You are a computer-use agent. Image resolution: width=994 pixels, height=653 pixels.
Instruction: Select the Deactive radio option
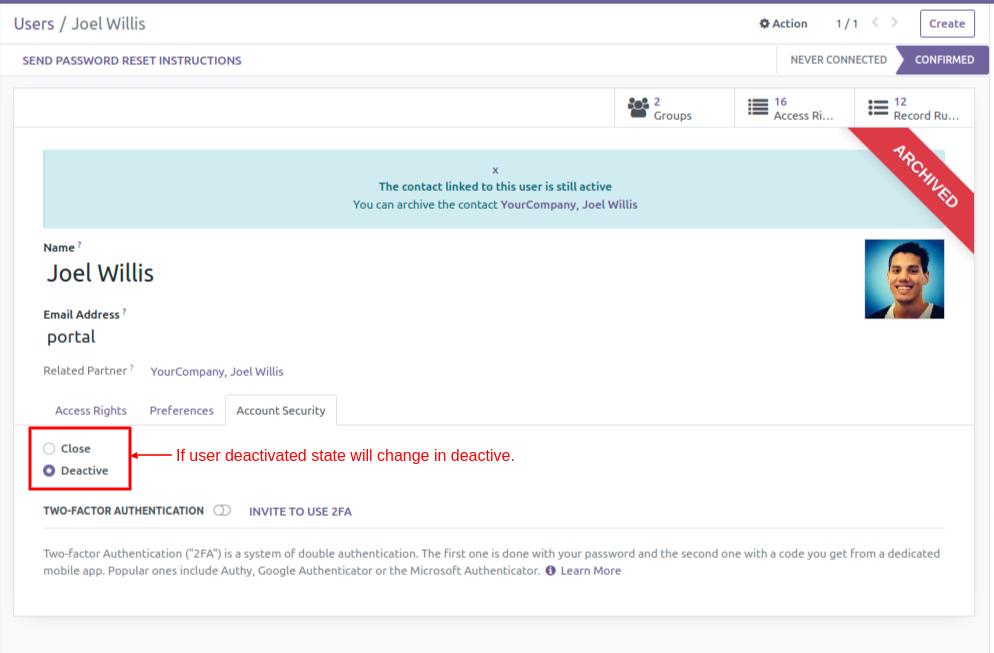[49, 470]
